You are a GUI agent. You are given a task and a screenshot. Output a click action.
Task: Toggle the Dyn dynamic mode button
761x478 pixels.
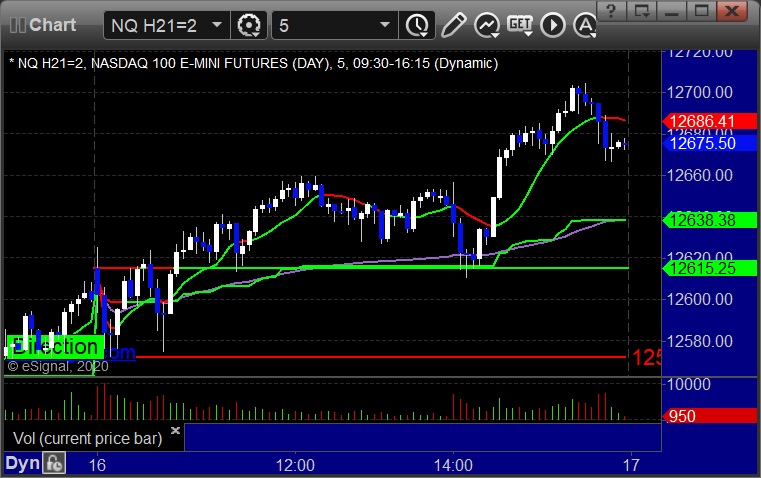pos(22,463)
